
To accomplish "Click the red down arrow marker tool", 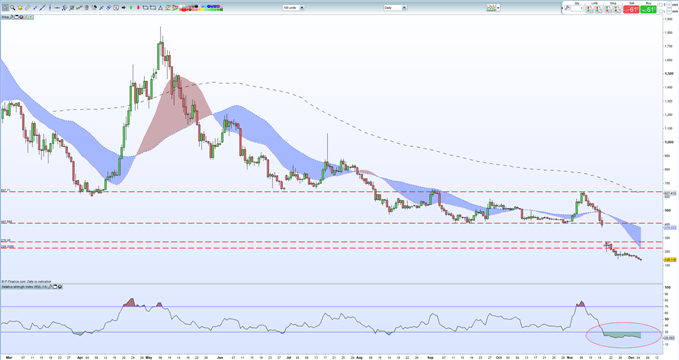I will tap(138, 7).
